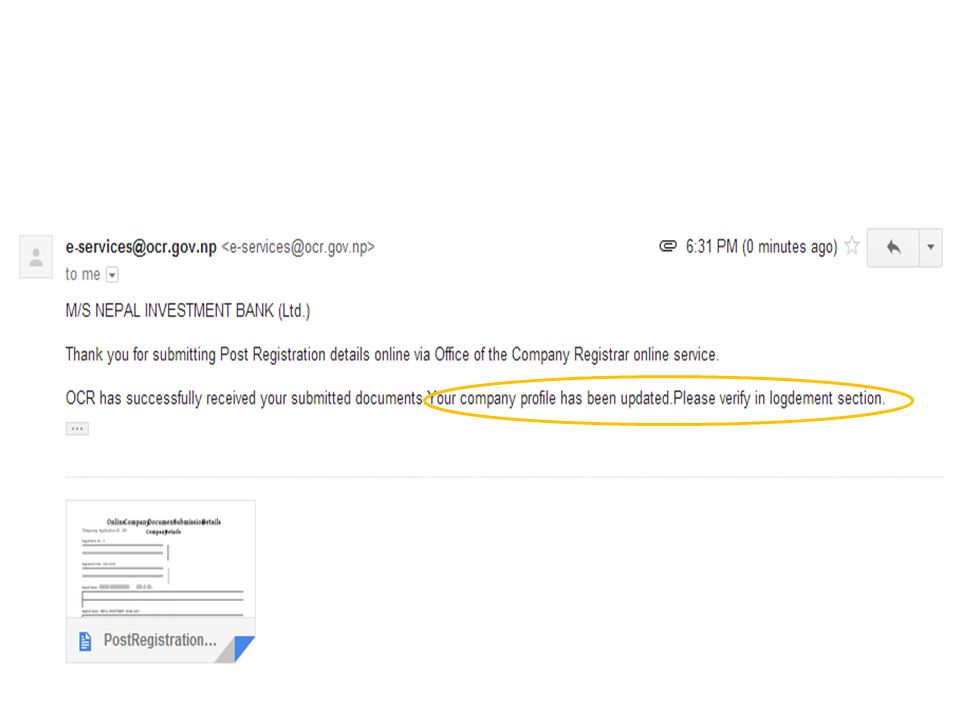Show trimmed content with ellipsis button
960x720 pixels.
(77, 429)
